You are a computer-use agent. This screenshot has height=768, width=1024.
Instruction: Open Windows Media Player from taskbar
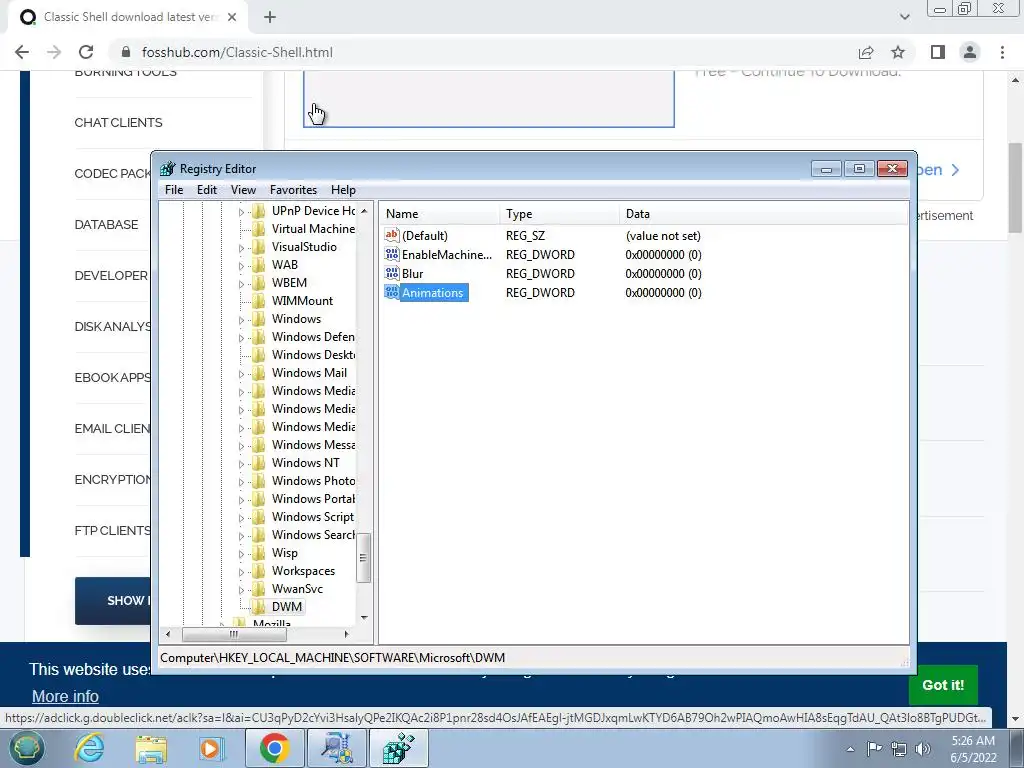point(210,748)
